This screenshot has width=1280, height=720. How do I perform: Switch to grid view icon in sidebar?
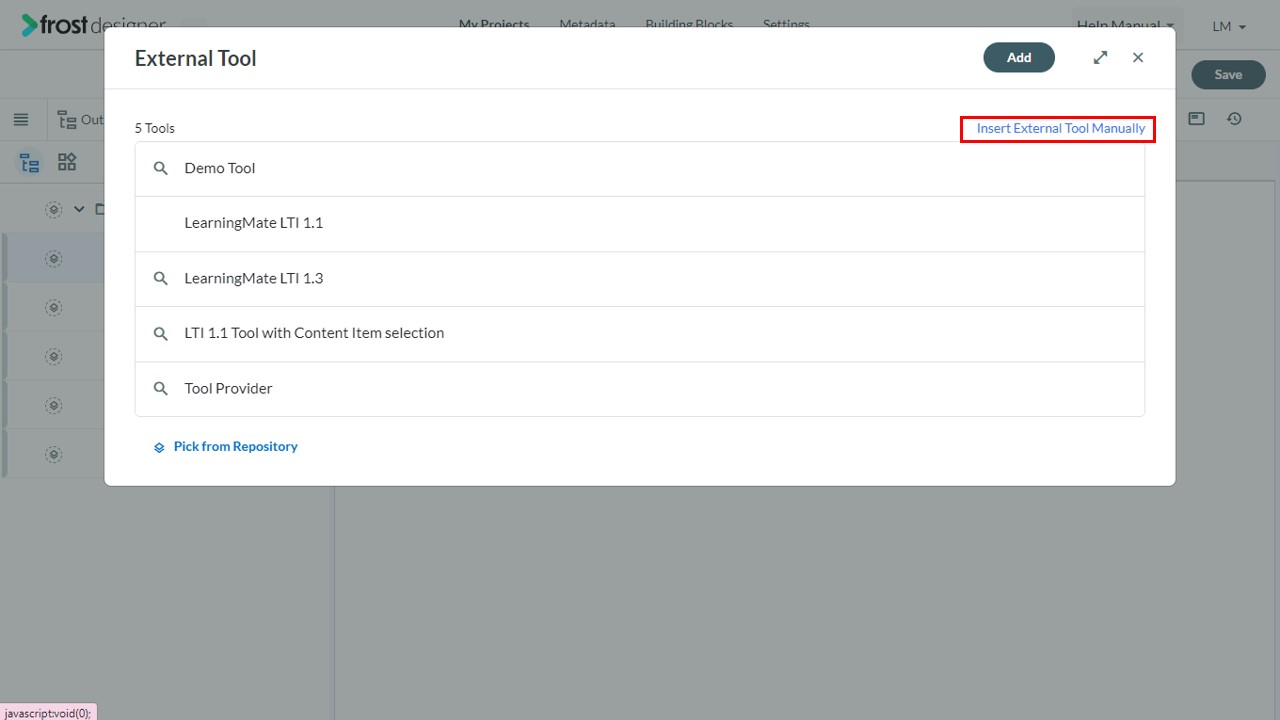[67, 162]
